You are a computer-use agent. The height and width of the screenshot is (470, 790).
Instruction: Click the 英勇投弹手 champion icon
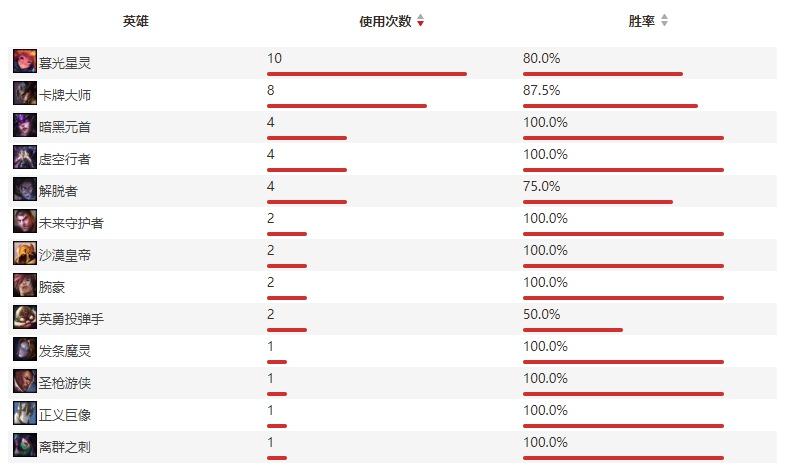[x=25, y=318]
